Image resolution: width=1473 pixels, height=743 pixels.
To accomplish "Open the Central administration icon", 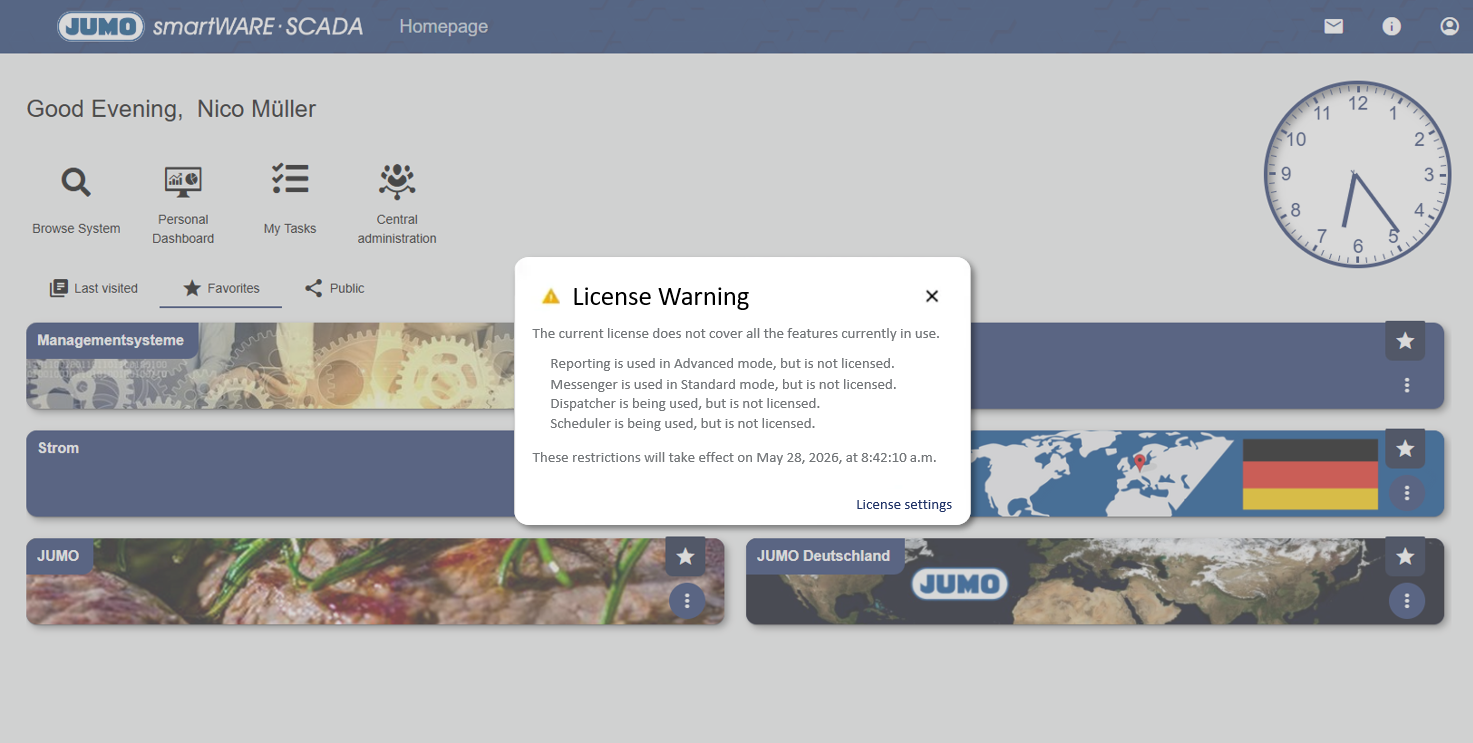I will click(397, 181).
